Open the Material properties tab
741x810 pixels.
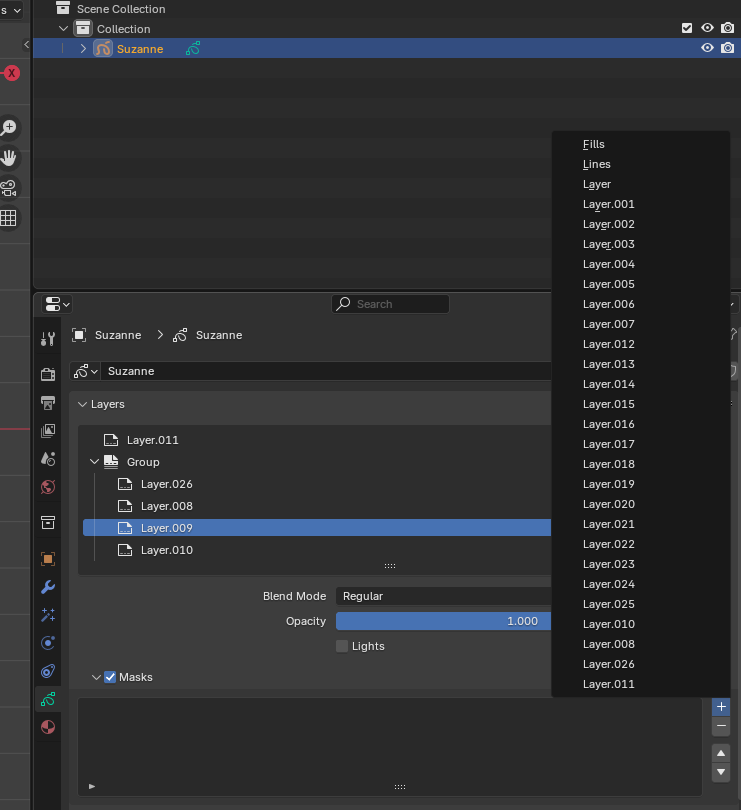[48, 727]
